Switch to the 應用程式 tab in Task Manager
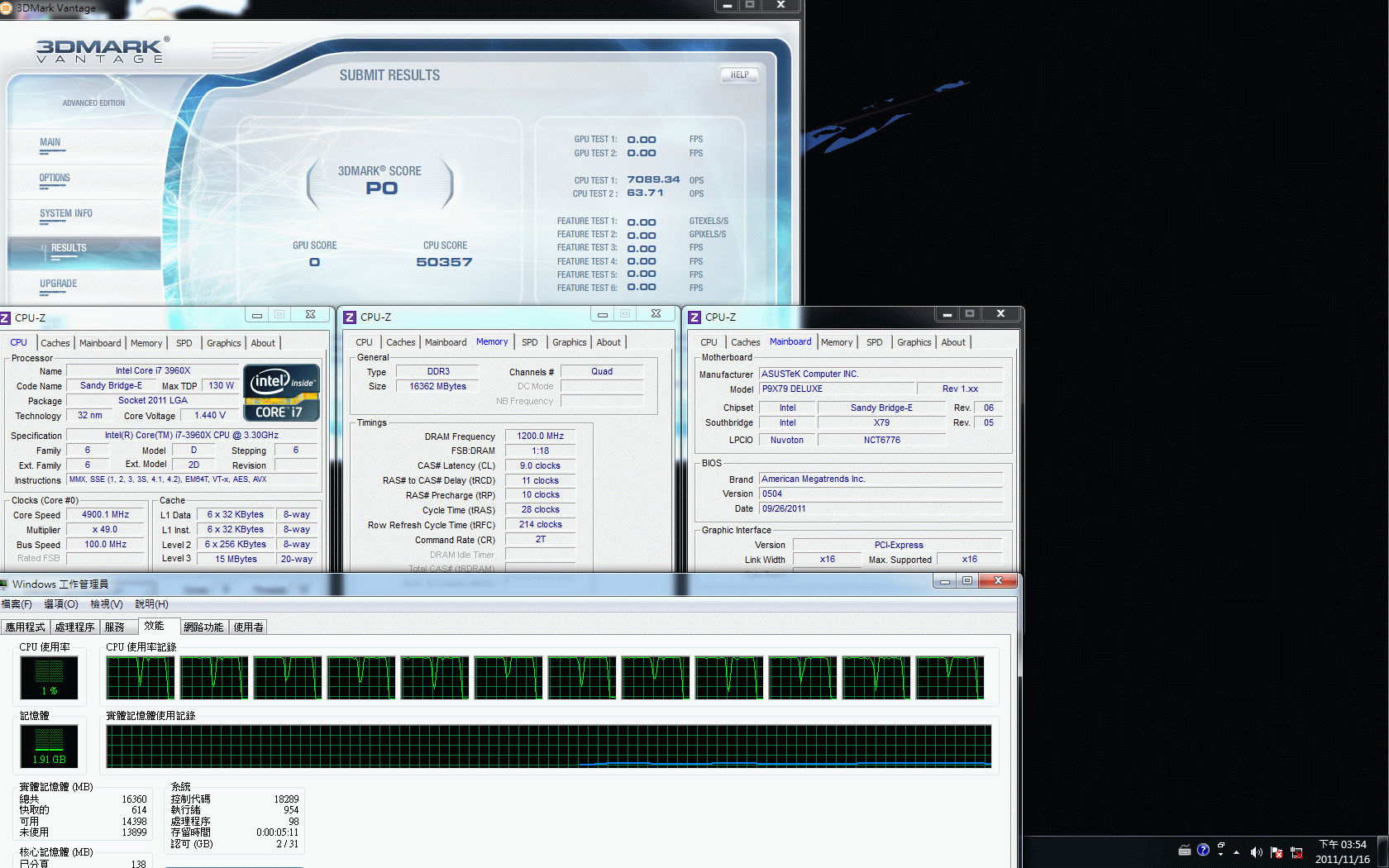Screen dimensions: 1389x868 (x=26, y=627)
